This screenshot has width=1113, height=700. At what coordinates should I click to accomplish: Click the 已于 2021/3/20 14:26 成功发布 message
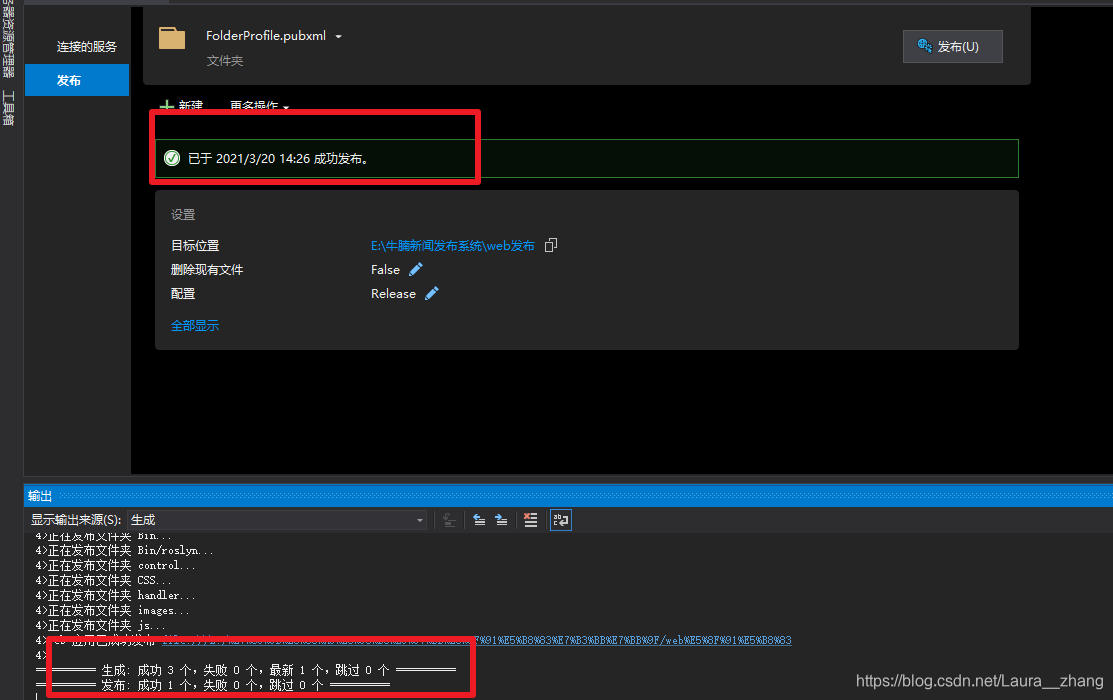tap(278, 158)
